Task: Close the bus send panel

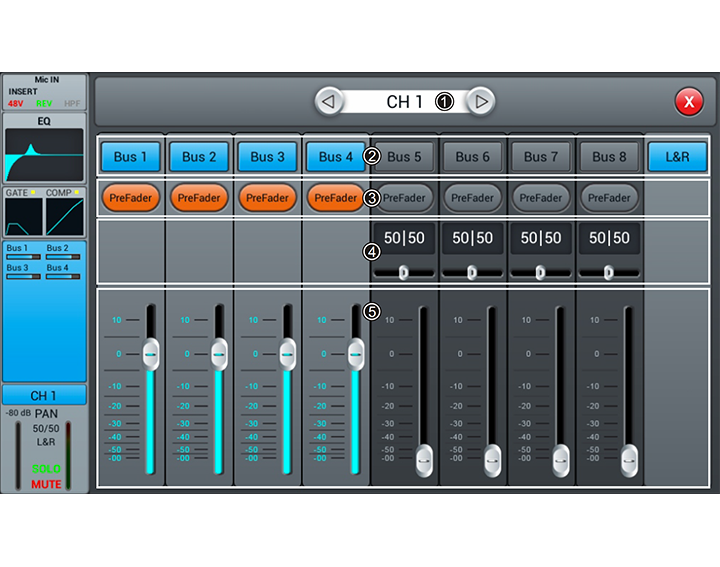Action: pos(688,101)
